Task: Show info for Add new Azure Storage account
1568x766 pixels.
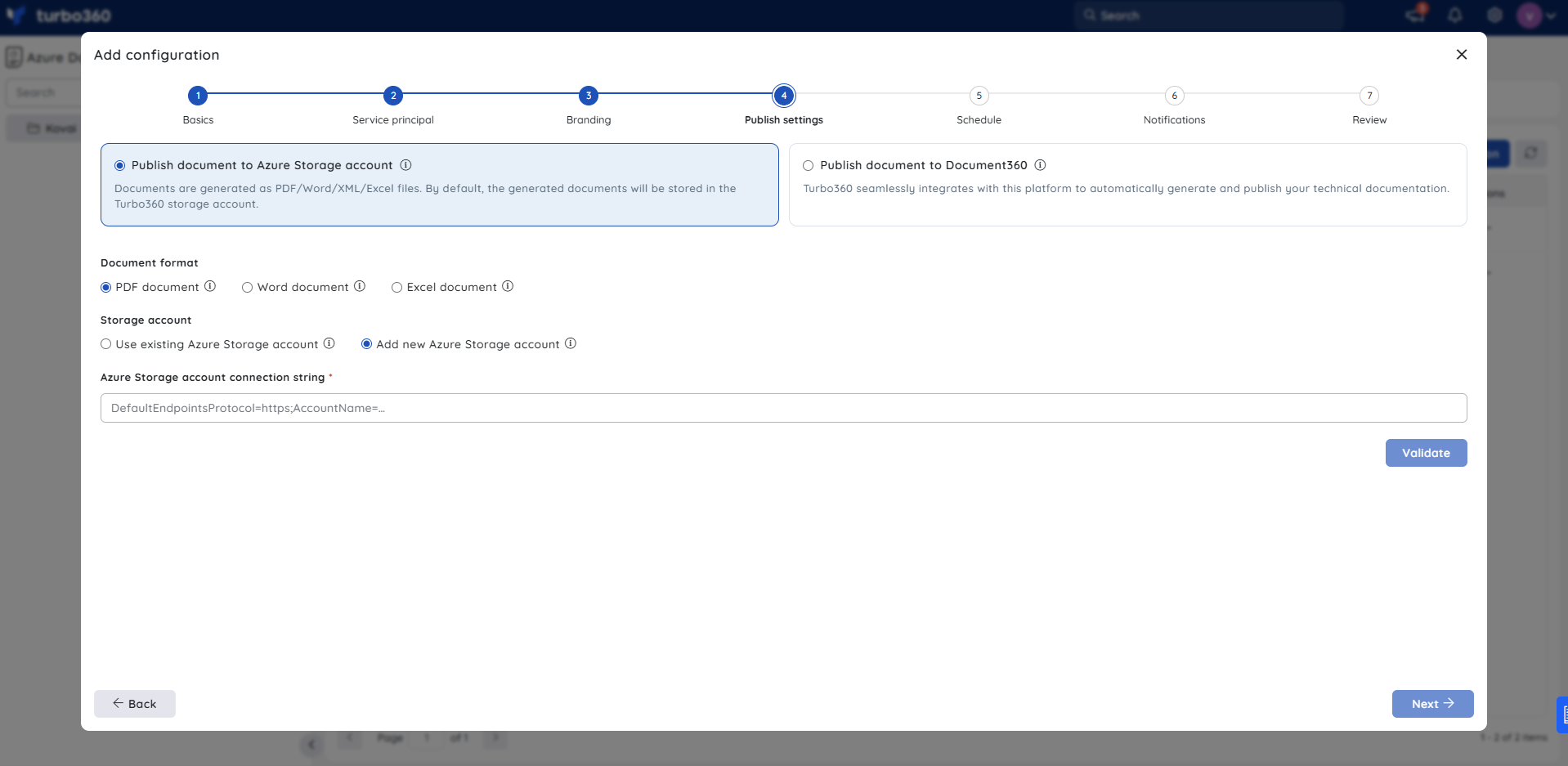Action: pyautogui.click(x=571, y=343)
